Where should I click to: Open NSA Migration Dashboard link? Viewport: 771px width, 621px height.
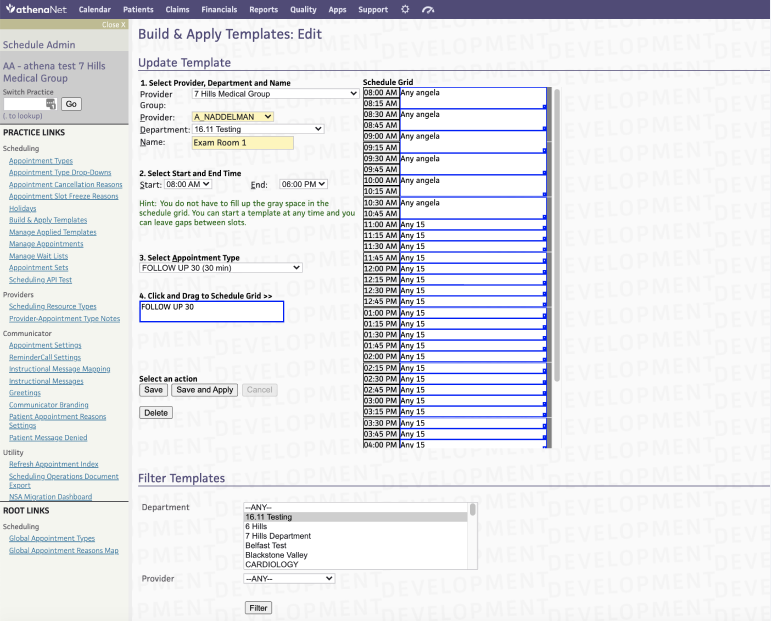tap(50, 497)
